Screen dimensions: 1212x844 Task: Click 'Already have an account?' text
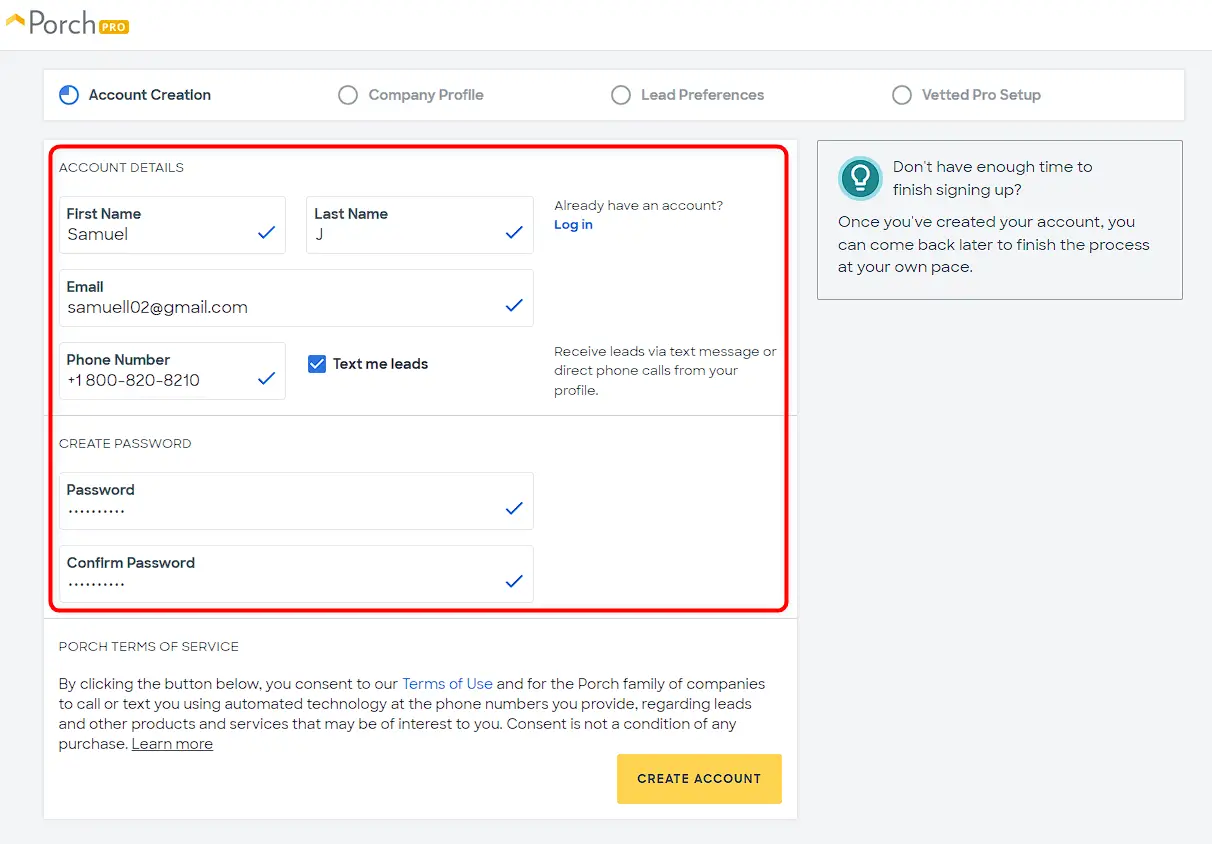coord(638,206)
